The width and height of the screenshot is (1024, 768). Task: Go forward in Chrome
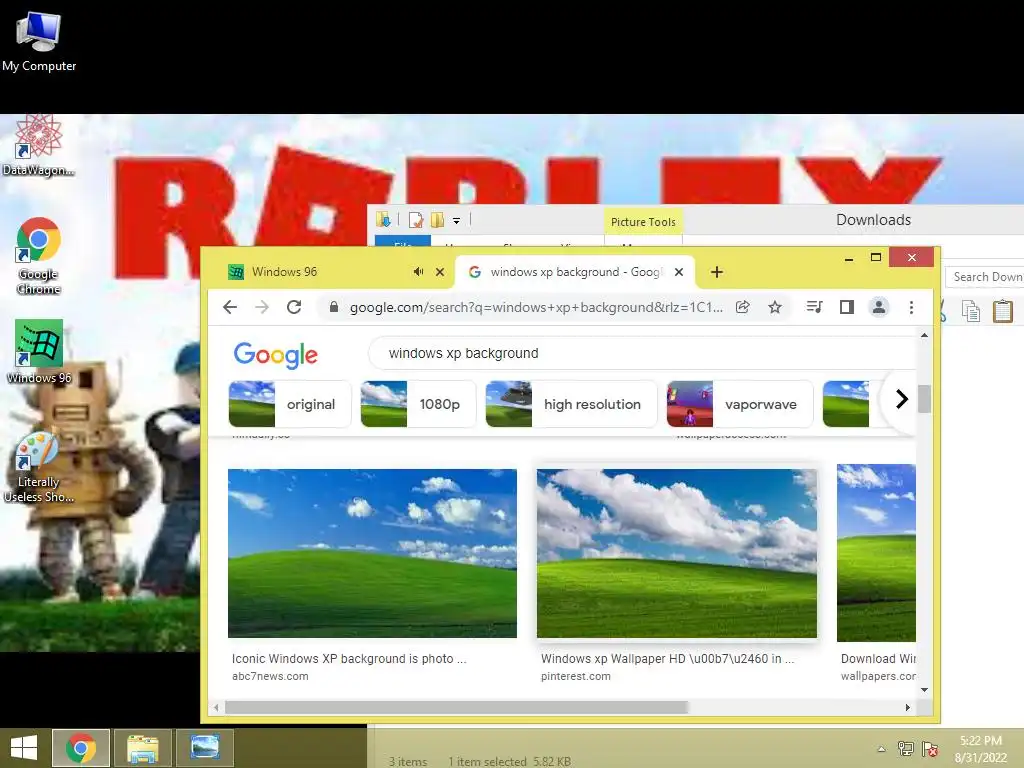pyautogui.click(x=262, y=307)
